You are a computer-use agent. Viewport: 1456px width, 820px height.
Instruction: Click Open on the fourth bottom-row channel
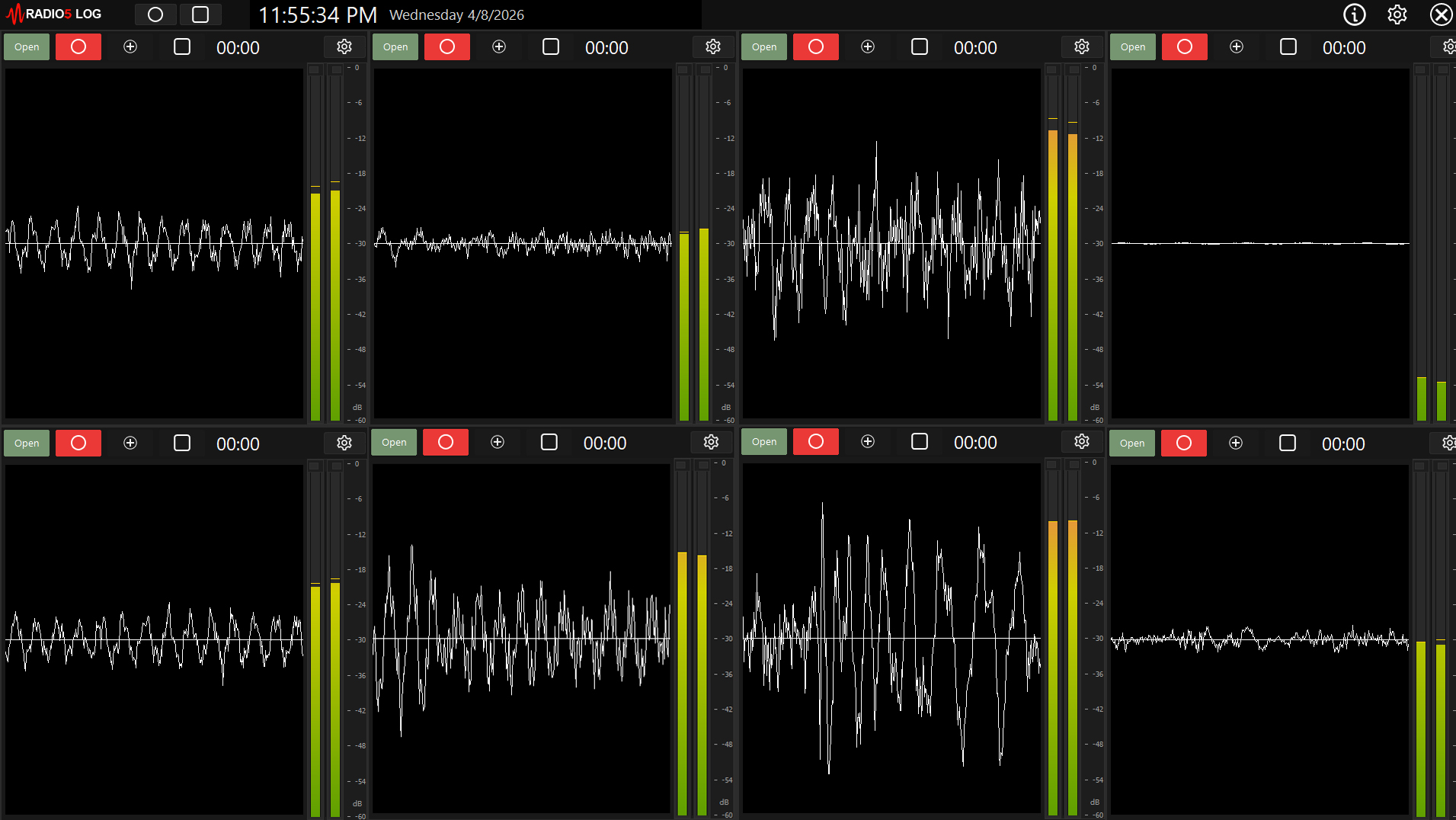[1132, 444]
